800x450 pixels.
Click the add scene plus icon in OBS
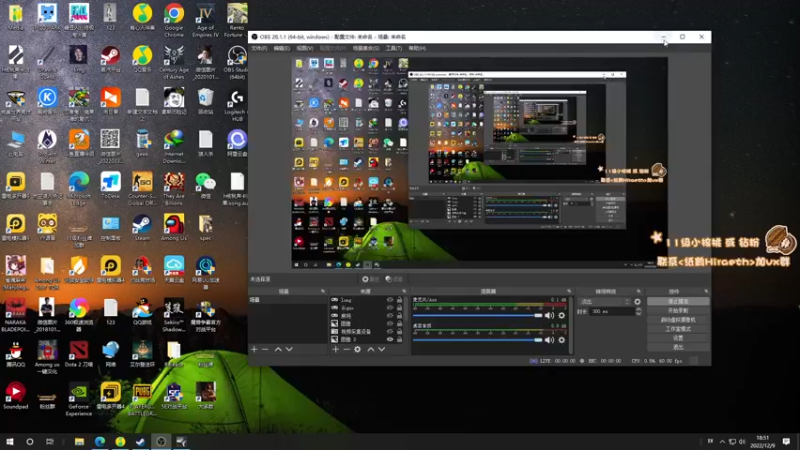pyautogui.click(x=254, y=349)
